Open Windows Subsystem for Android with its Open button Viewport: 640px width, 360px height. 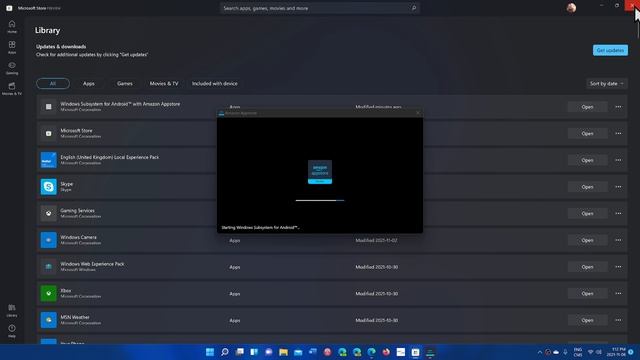tap(587, 107)
